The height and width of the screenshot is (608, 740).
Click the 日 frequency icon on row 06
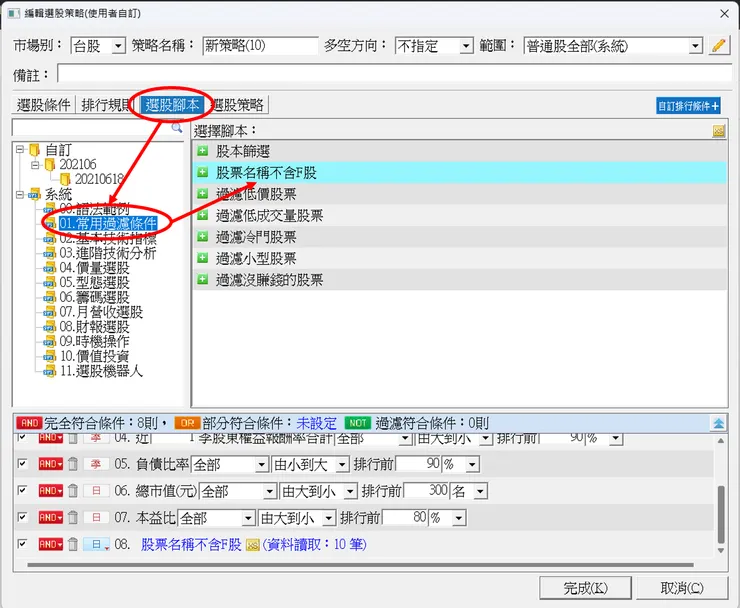coord(96,491)
